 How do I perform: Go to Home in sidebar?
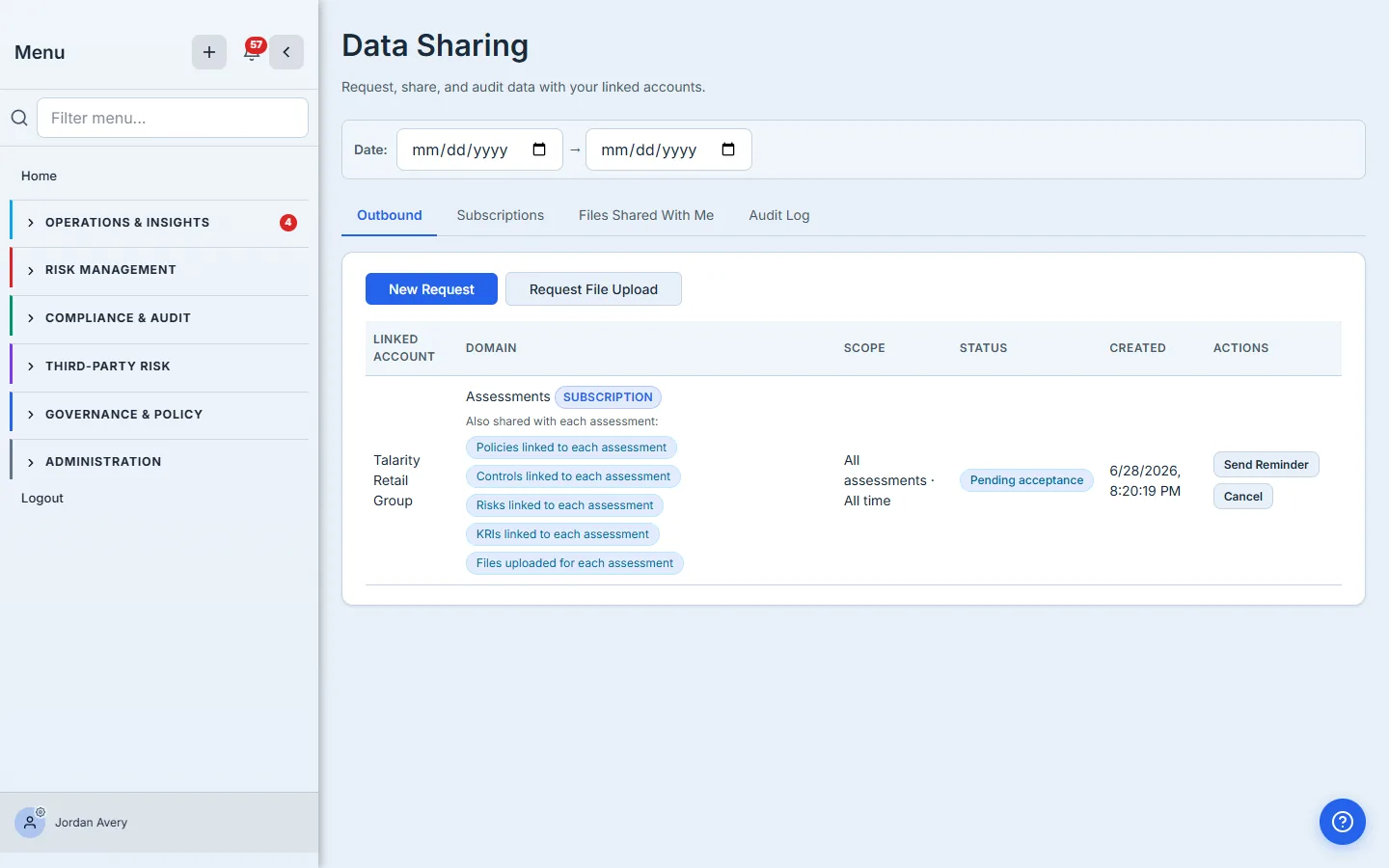(x=39, y=176)
